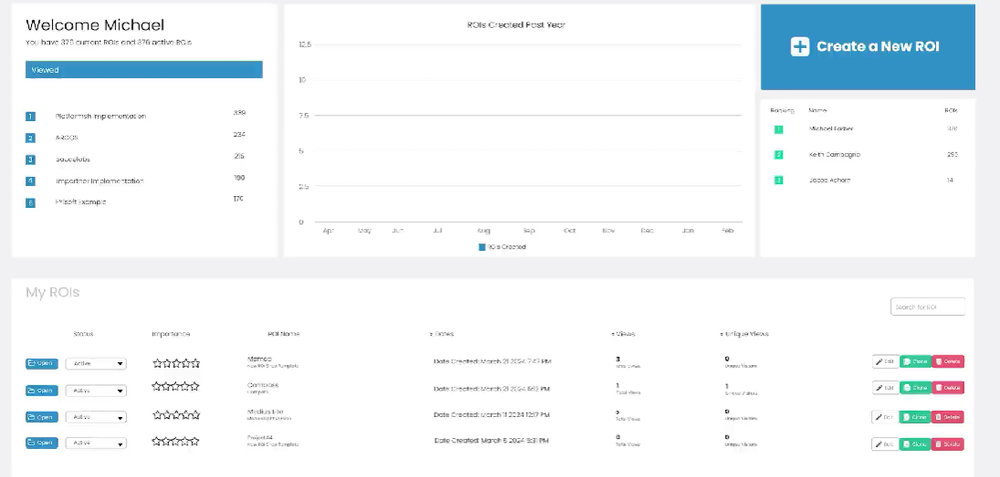Select Keith's name in the ranking list

(x=834, y=155)
